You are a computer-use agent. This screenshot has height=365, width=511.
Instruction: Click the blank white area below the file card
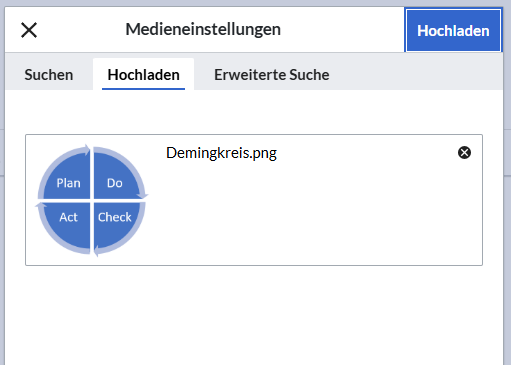tap(253, 313)
